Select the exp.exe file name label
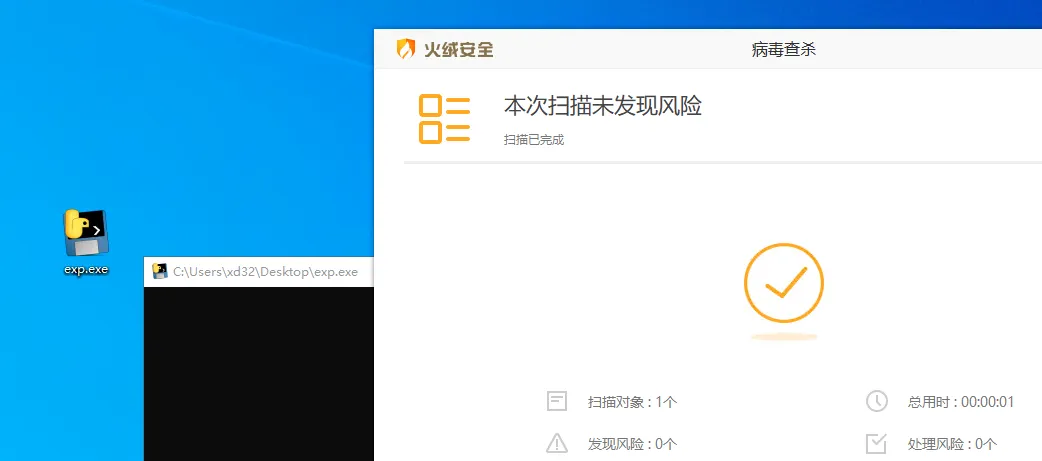 [x=86, y=269]
